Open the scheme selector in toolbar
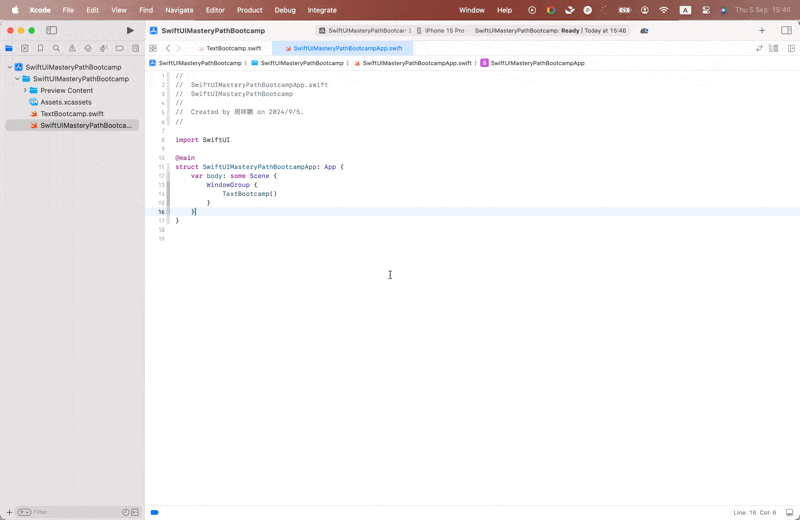800x520 pixels. (365, 31)
